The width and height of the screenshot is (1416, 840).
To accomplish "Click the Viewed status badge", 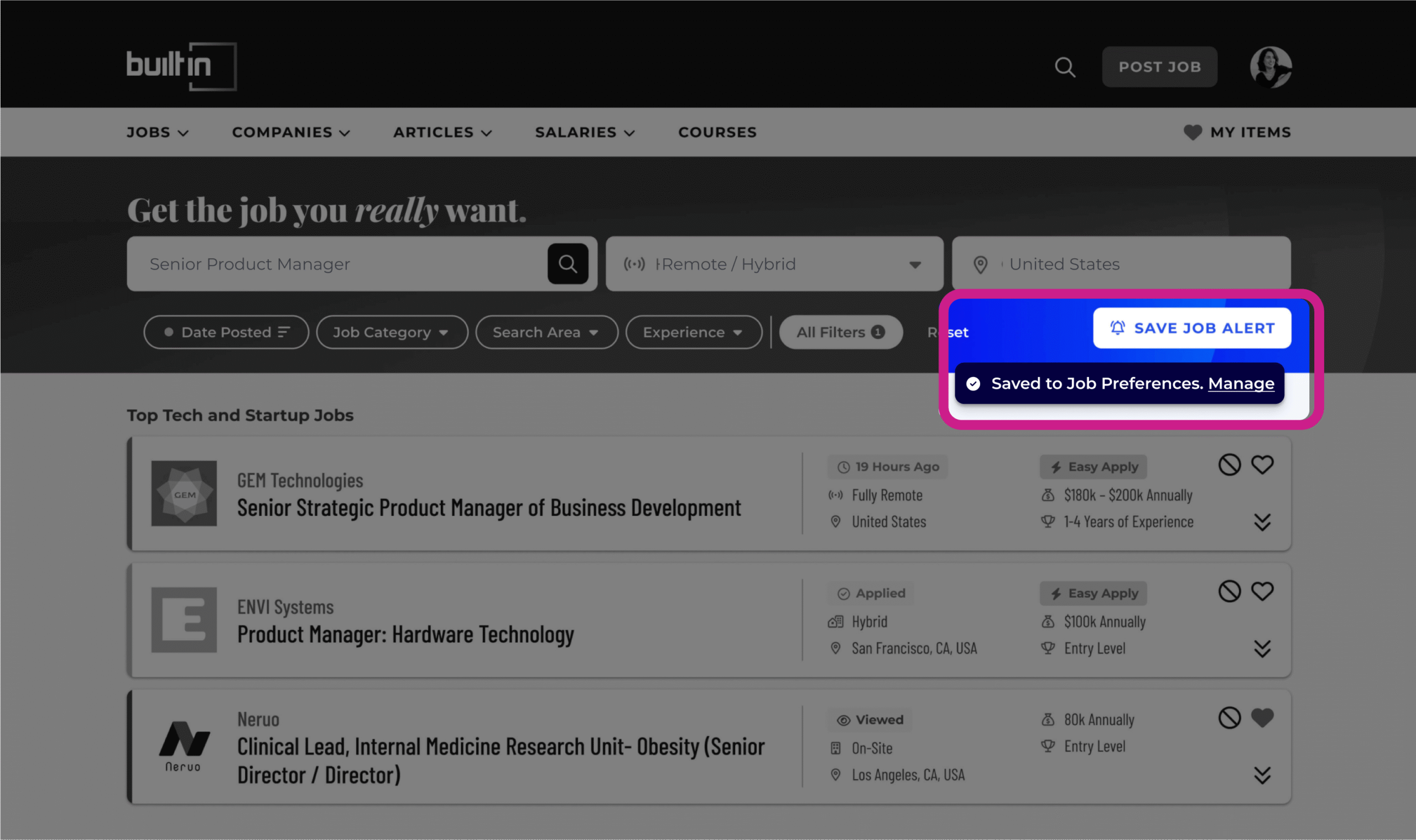I will pos(870,720).
